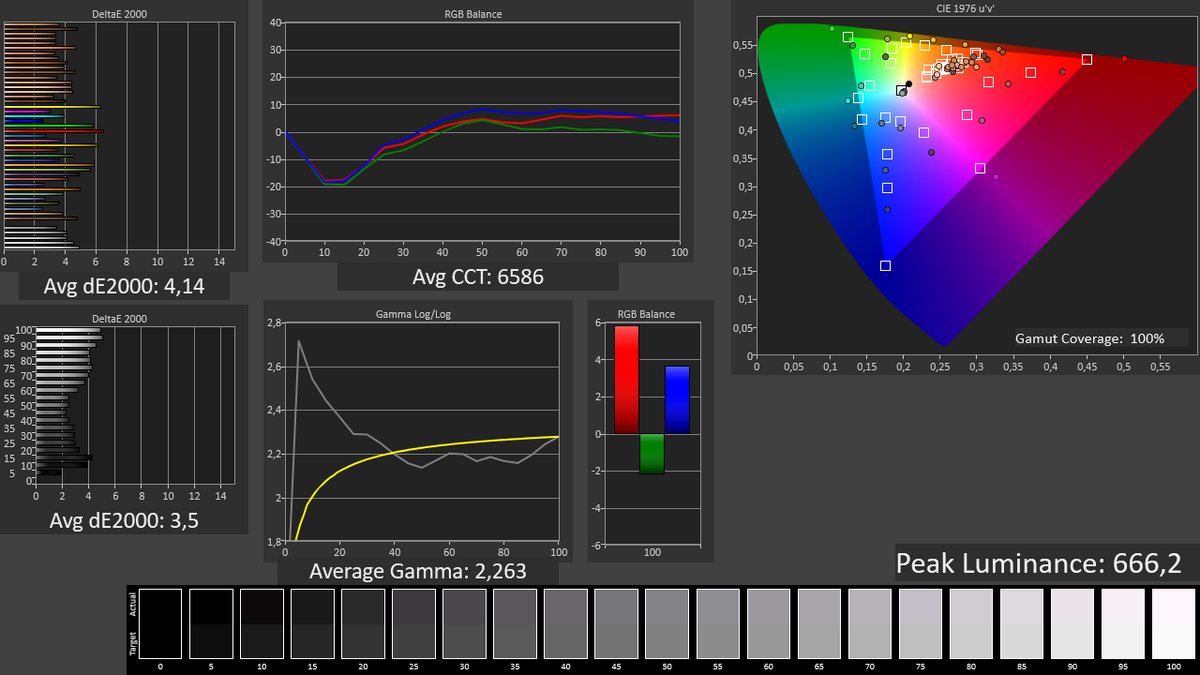The height and width of the screenshot is (675, 1200).
Task: Select the grayscale swatch labeled 30
Action: coord(464,623)
